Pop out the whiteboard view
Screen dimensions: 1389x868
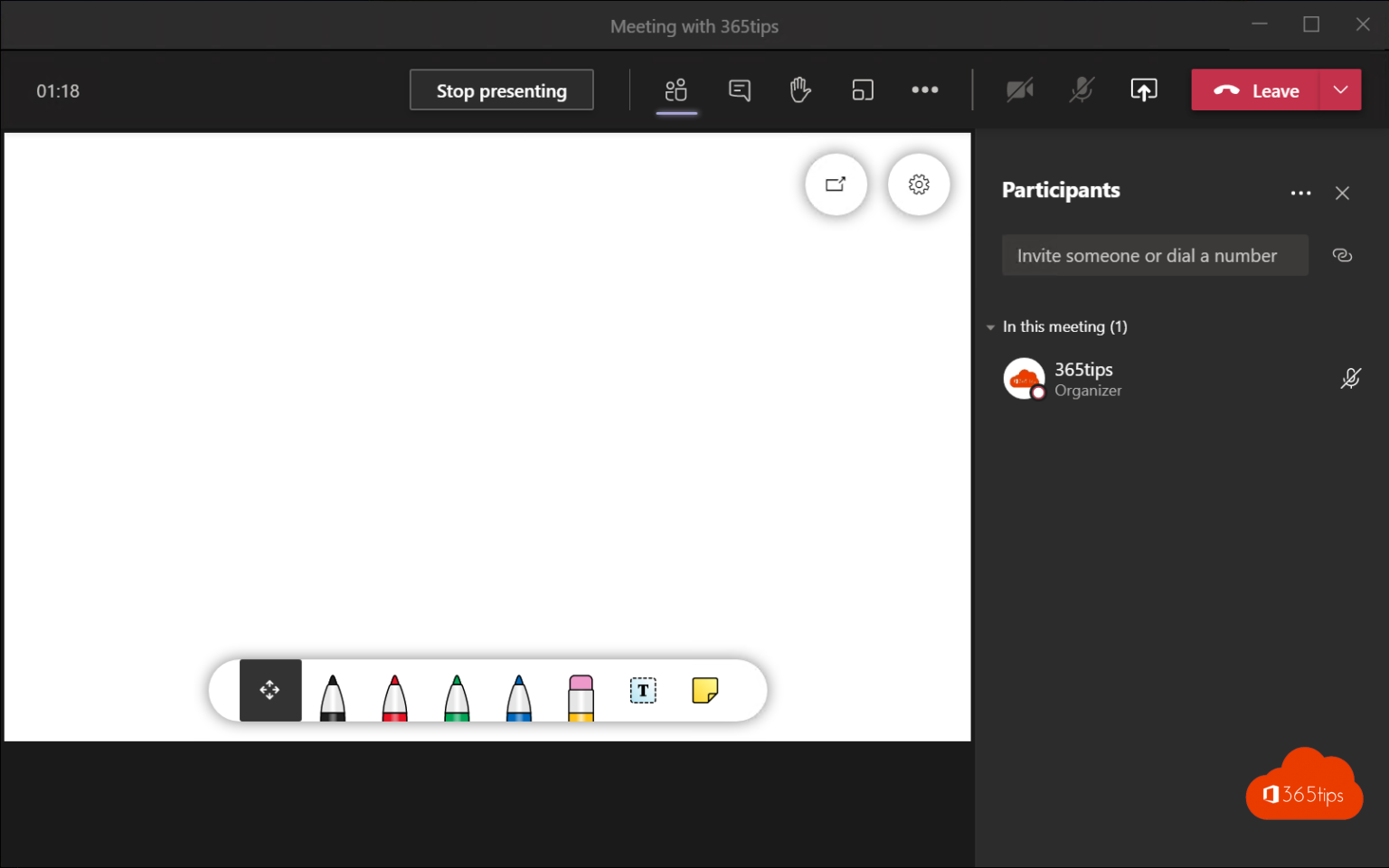click(x=836, y=184)
